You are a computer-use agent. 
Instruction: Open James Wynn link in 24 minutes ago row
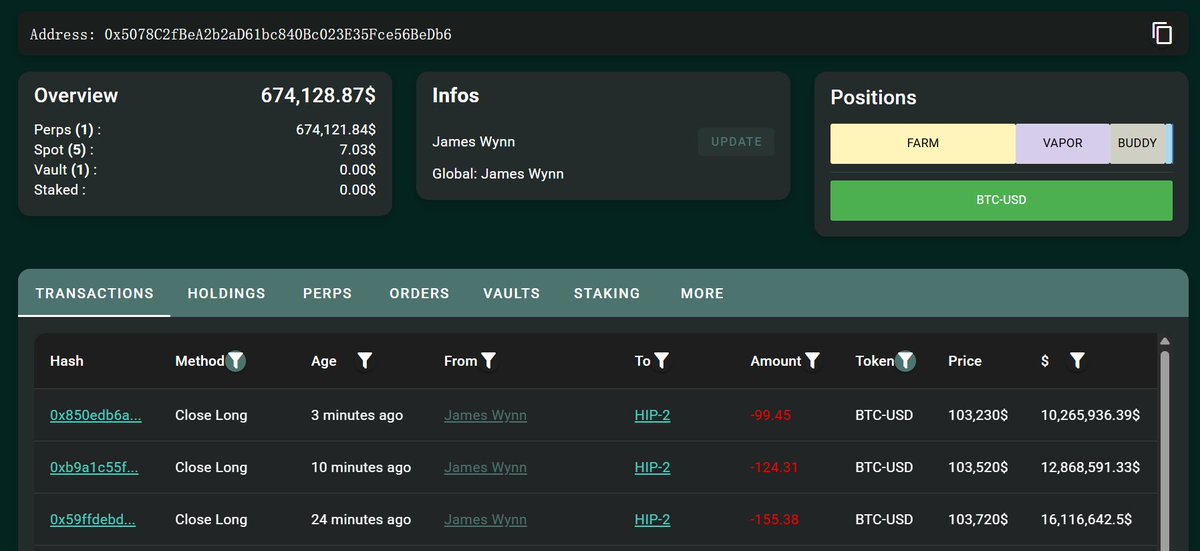pos(485,519)
